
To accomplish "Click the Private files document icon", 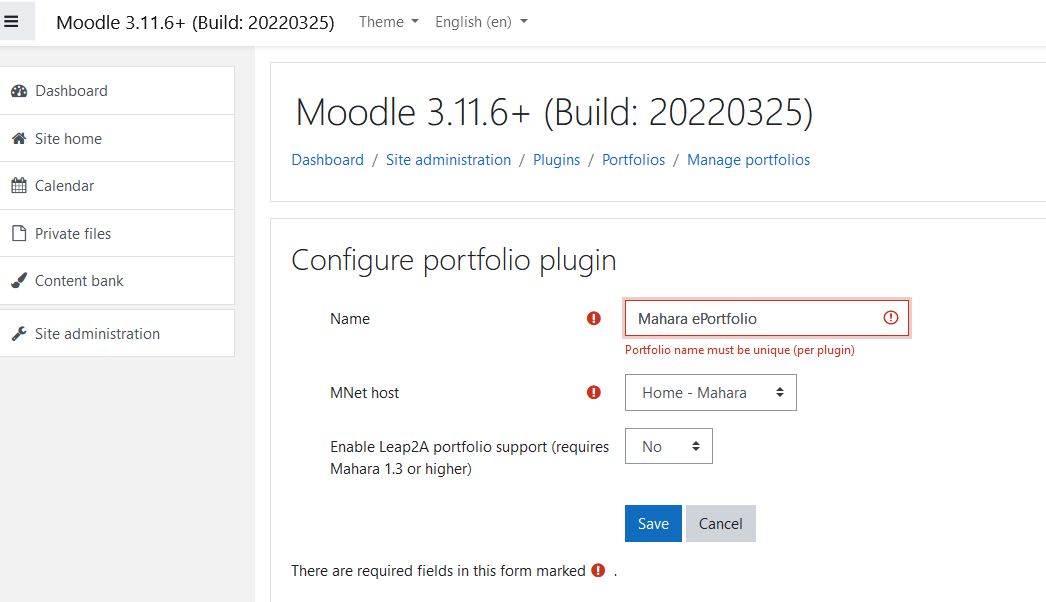I will click(19, 233).
